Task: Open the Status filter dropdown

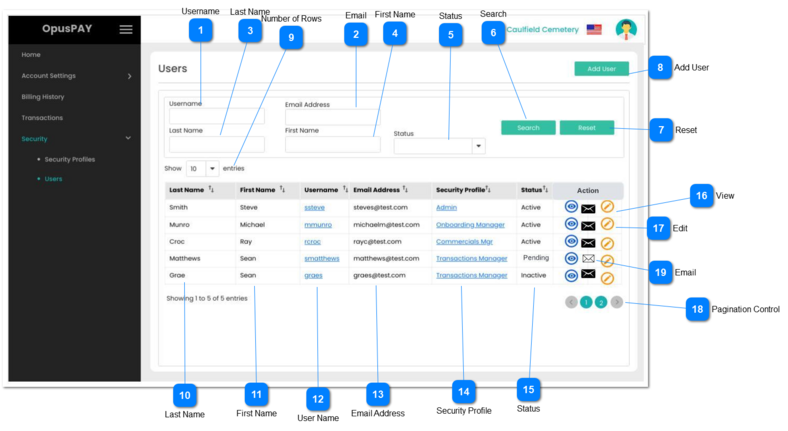Action: [478, 146]
